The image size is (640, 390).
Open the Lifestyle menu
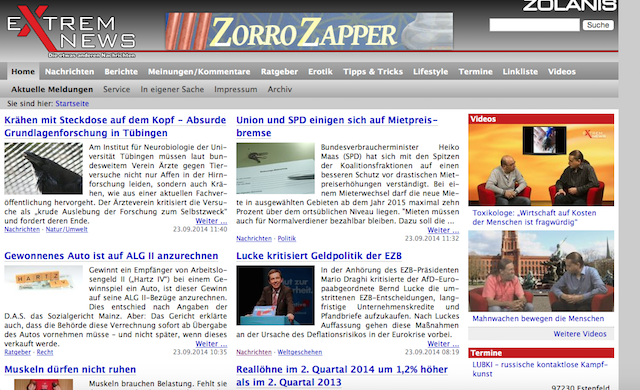[430, 71]
